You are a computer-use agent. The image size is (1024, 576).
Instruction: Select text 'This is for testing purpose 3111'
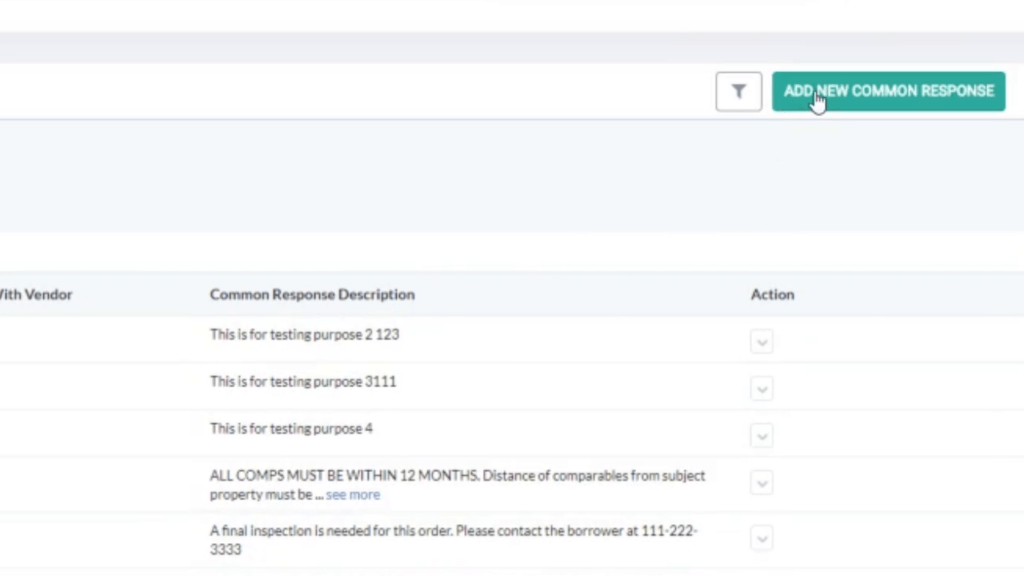(x=303, y=381)
